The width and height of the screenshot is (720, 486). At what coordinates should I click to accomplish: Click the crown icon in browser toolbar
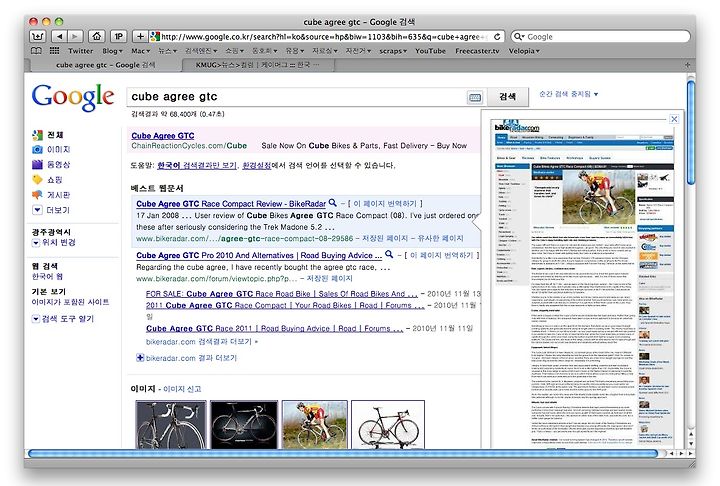click(37, 36)
